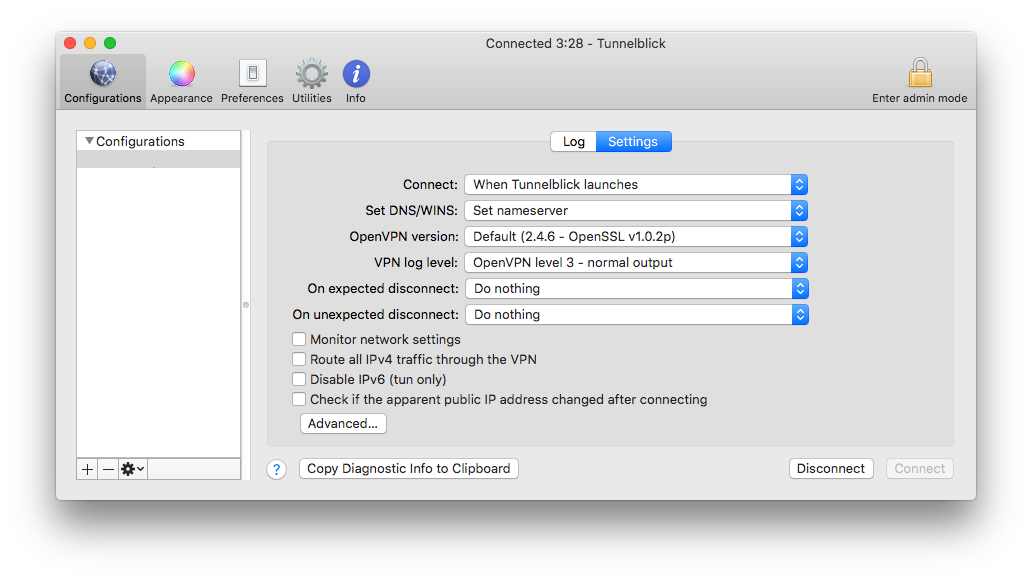This screenshot has height=580, width=1032.
Task: Collapse the Configurations tree triangle
Action: 89,141
